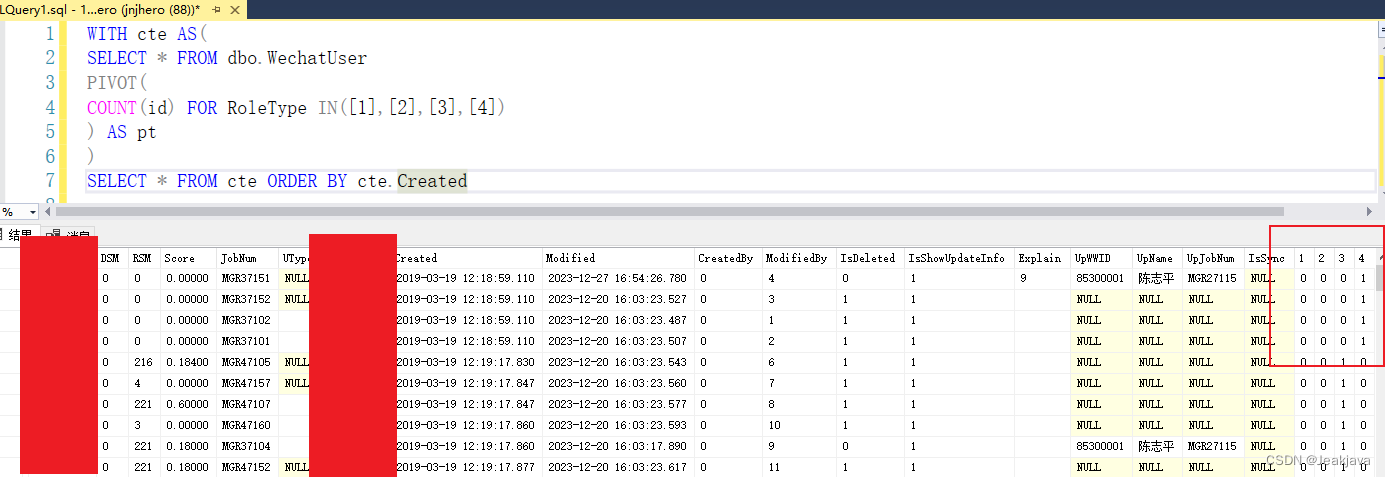Click dbo.WechatUser in query line 2

pyautogui.click(x=297, y=58)
